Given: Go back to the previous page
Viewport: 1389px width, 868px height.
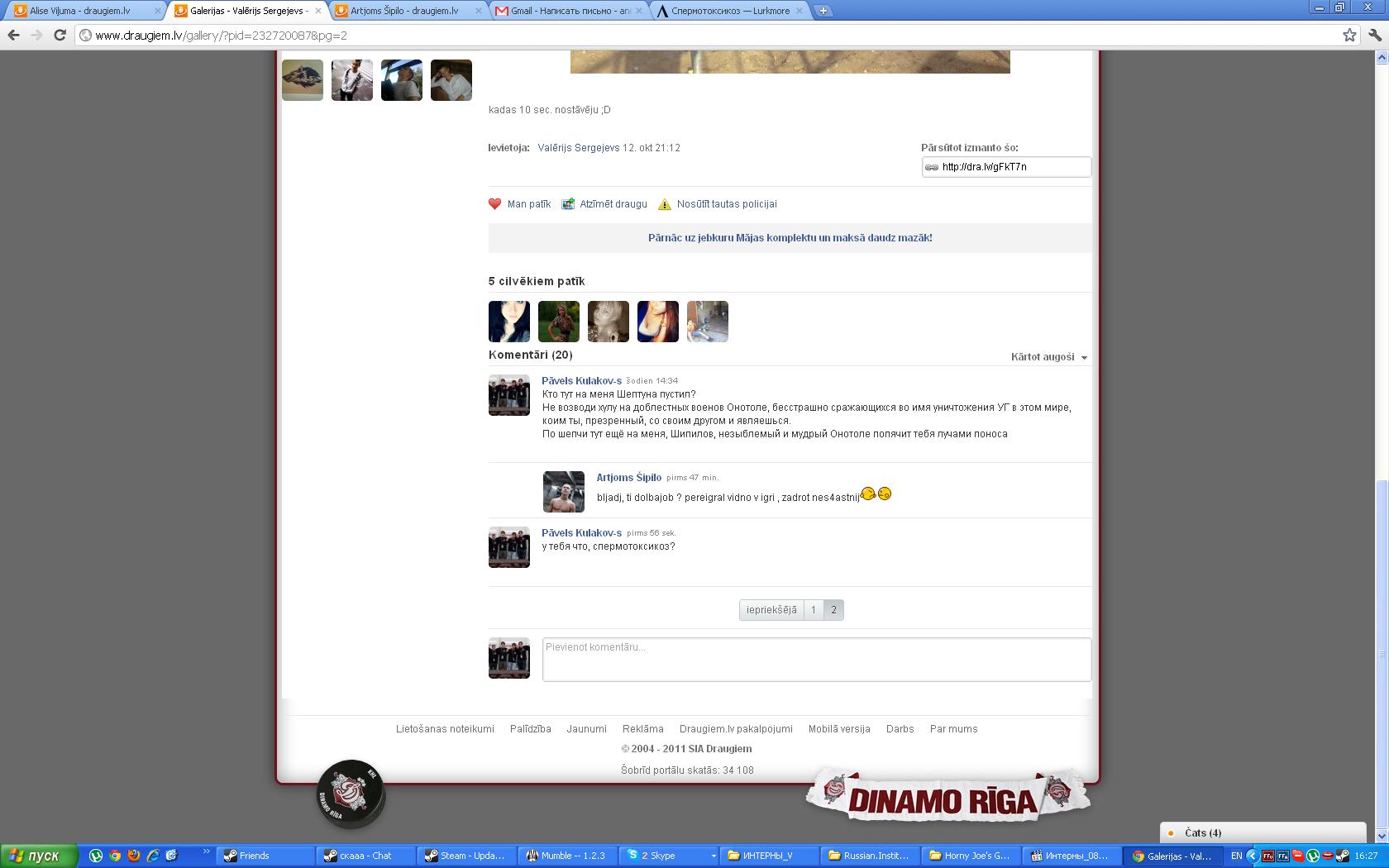Looking at the screenshot, I should click(13, 36).
